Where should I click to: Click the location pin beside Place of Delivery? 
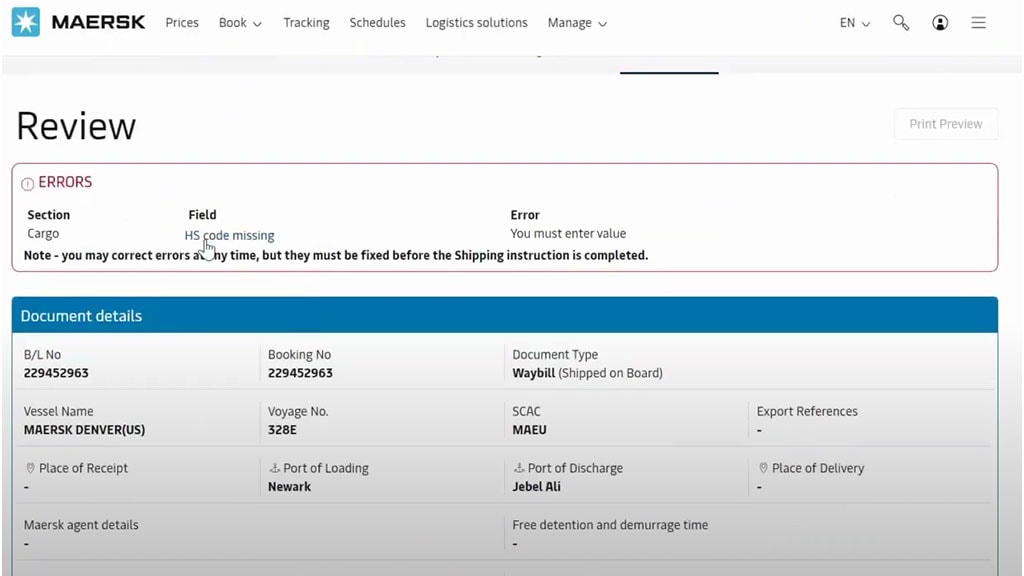(762, 467)
